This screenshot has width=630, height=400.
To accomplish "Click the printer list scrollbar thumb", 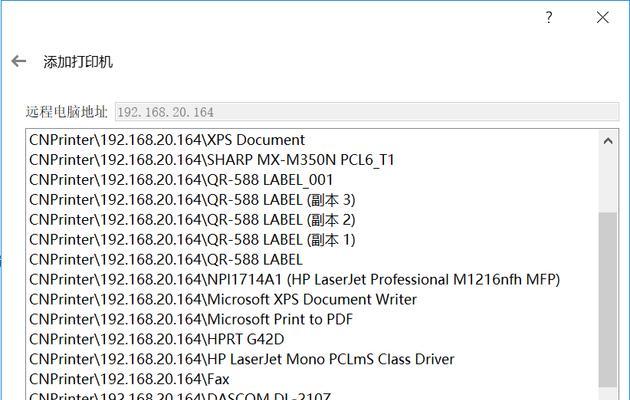I will tap(608, 300).
